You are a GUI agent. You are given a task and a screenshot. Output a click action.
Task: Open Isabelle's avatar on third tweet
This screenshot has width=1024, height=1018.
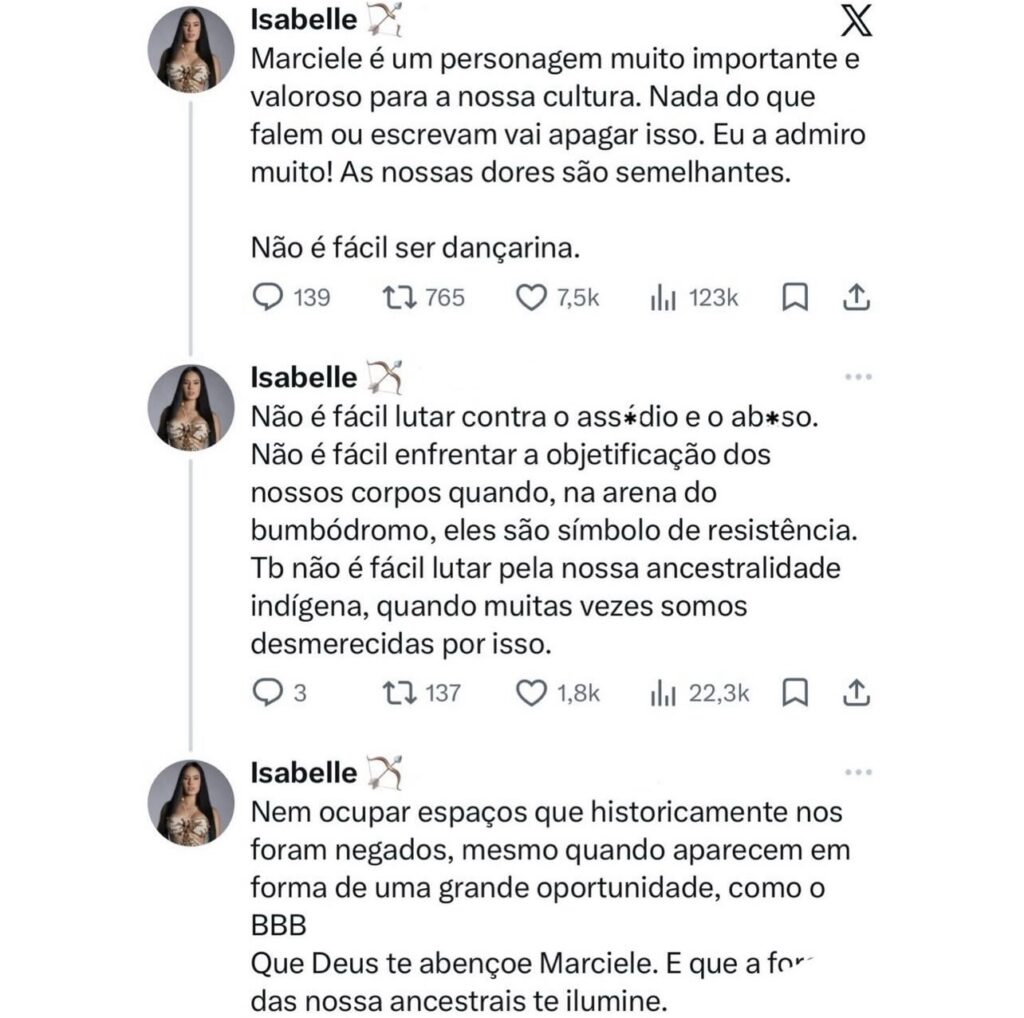pos(191,803)
